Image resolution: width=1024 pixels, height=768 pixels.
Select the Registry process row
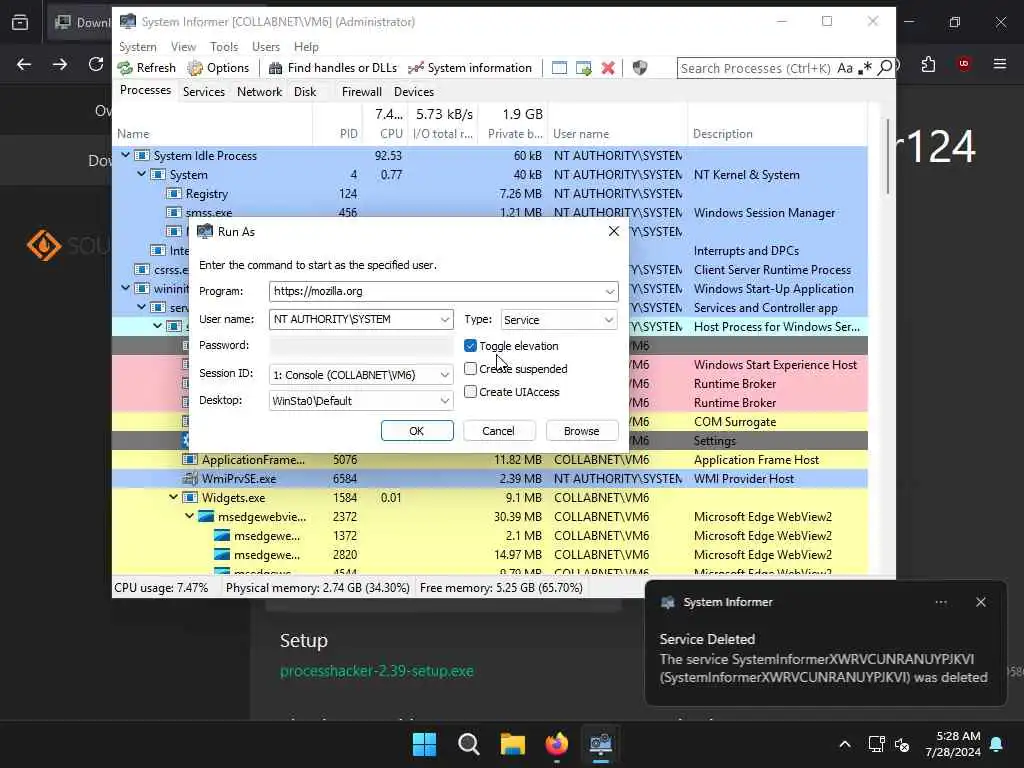(x=490, y=193)
